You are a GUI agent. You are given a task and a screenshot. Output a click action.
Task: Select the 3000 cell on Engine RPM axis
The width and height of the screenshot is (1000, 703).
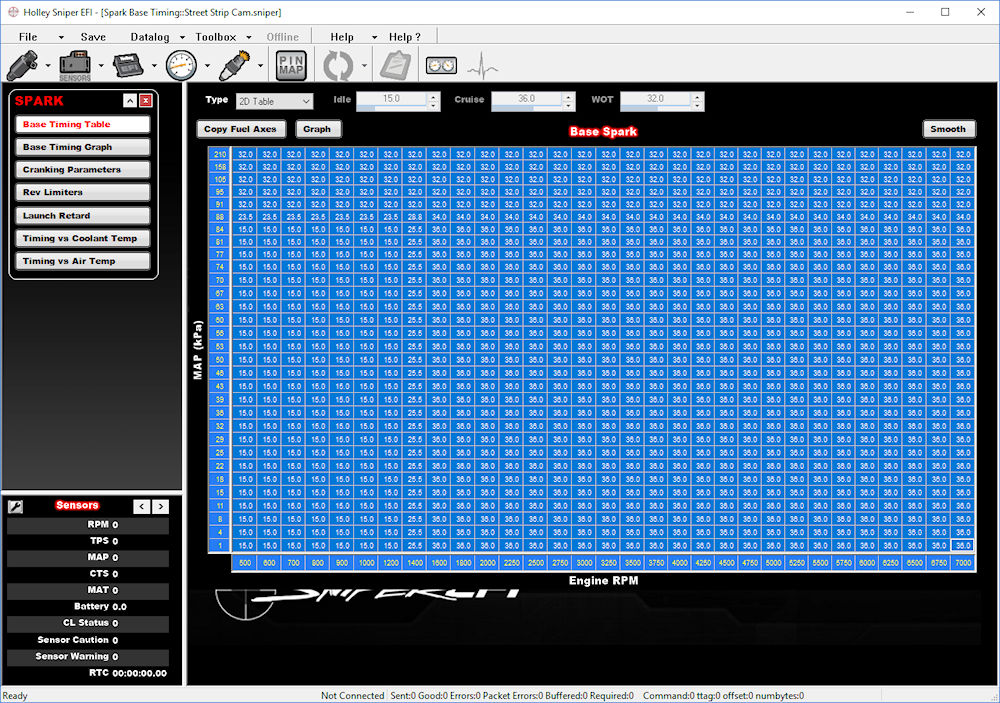584,563
